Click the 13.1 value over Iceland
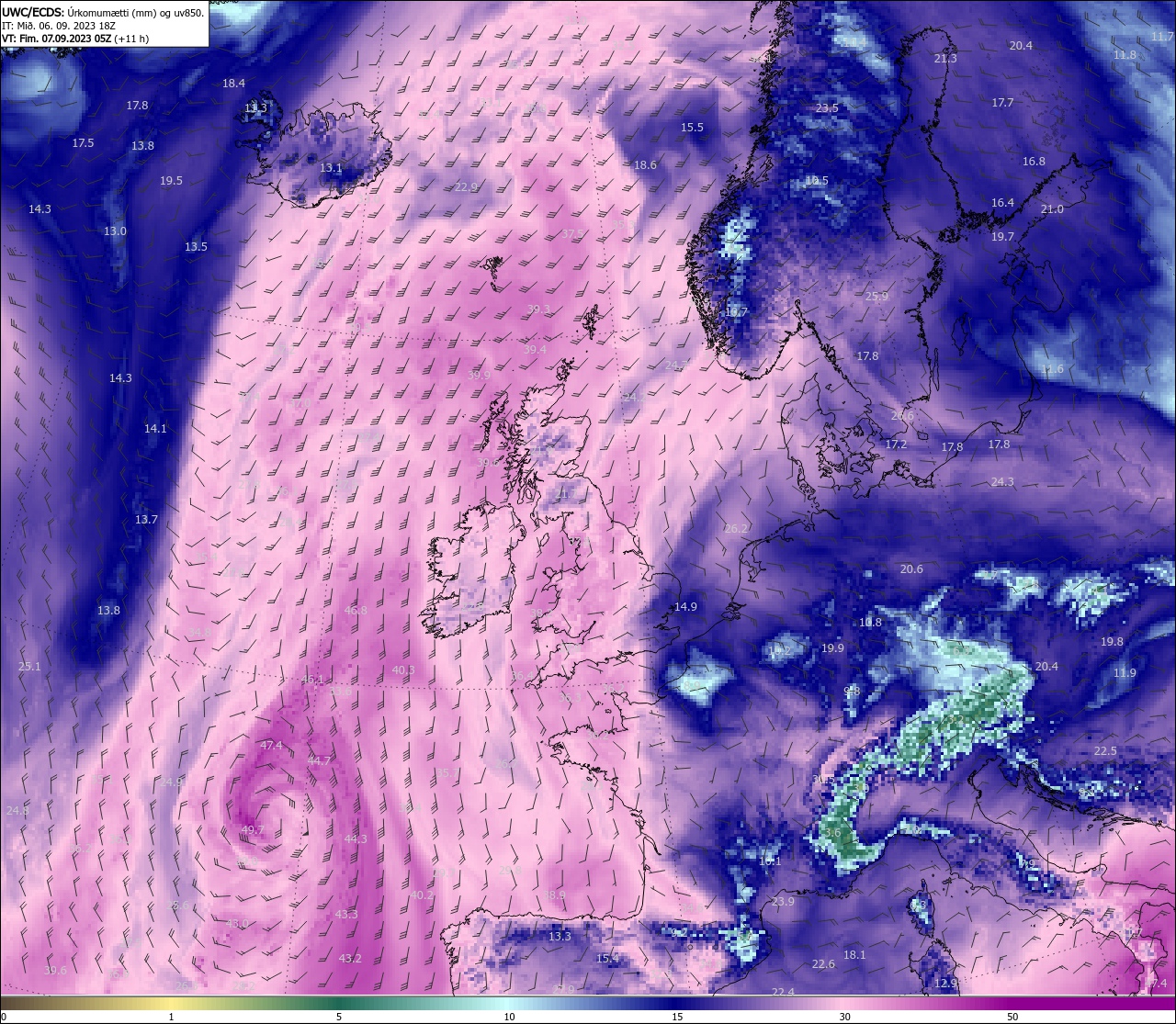The height and width of the screenshot is (1024, 1176). pos(331,167)
